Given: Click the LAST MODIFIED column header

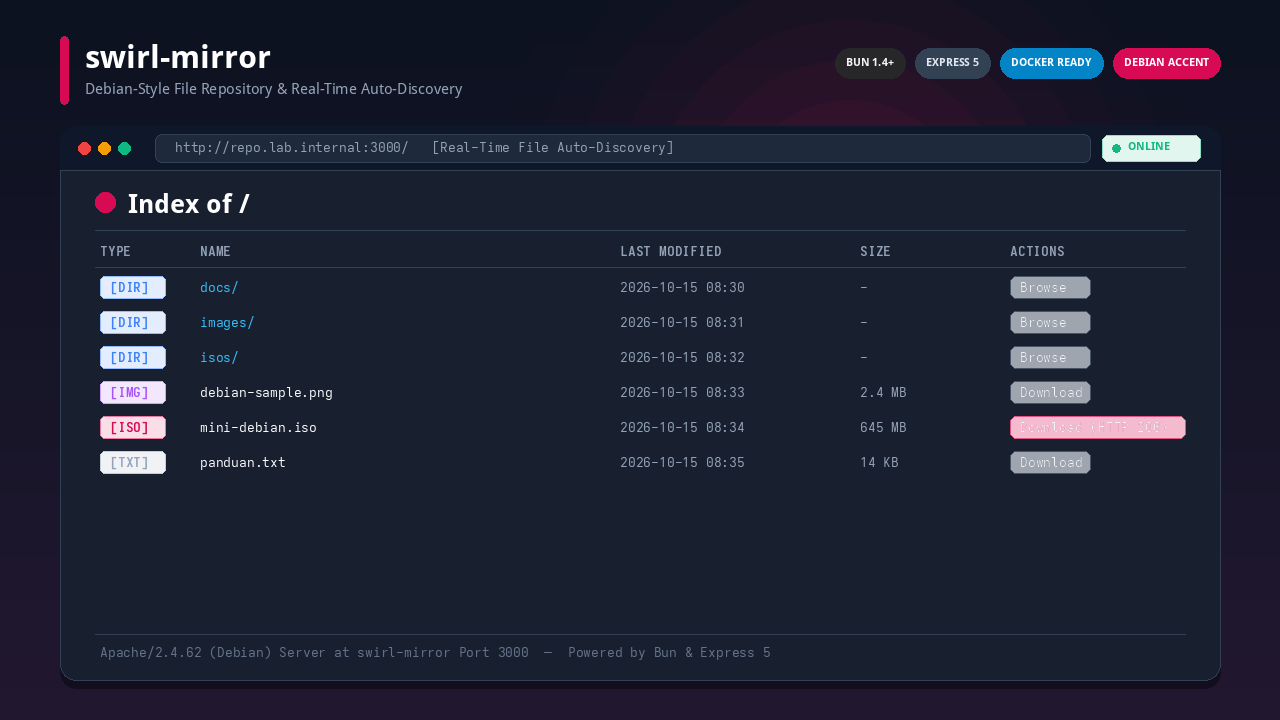Looking at the screenshot, I should pos(671,252).
